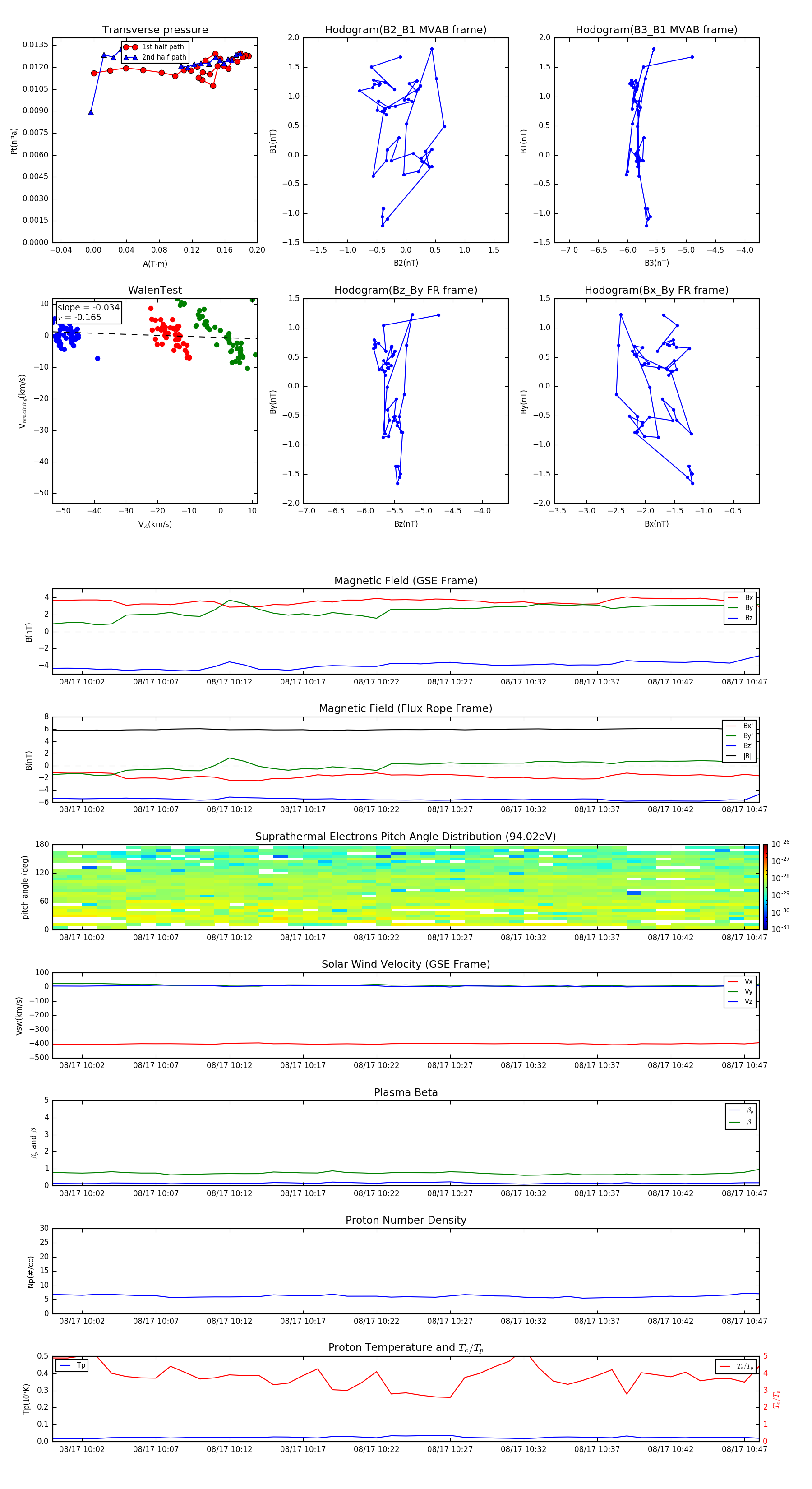Select the 'Proton Temperature and Te/Tp' title
Screen dimensions: 812x1489
point(406,1348)
